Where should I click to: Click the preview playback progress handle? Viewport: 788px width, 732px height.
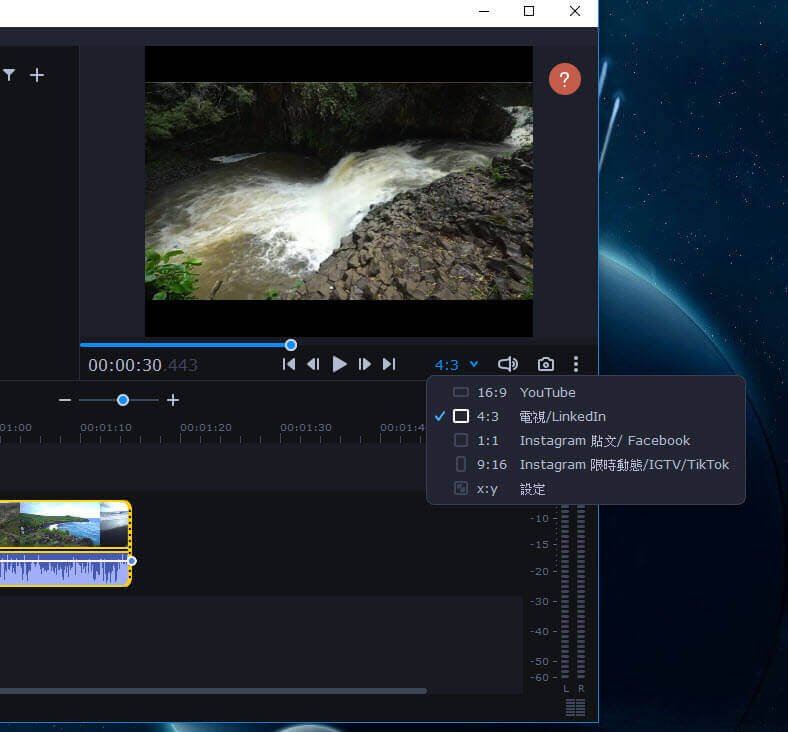290,345
